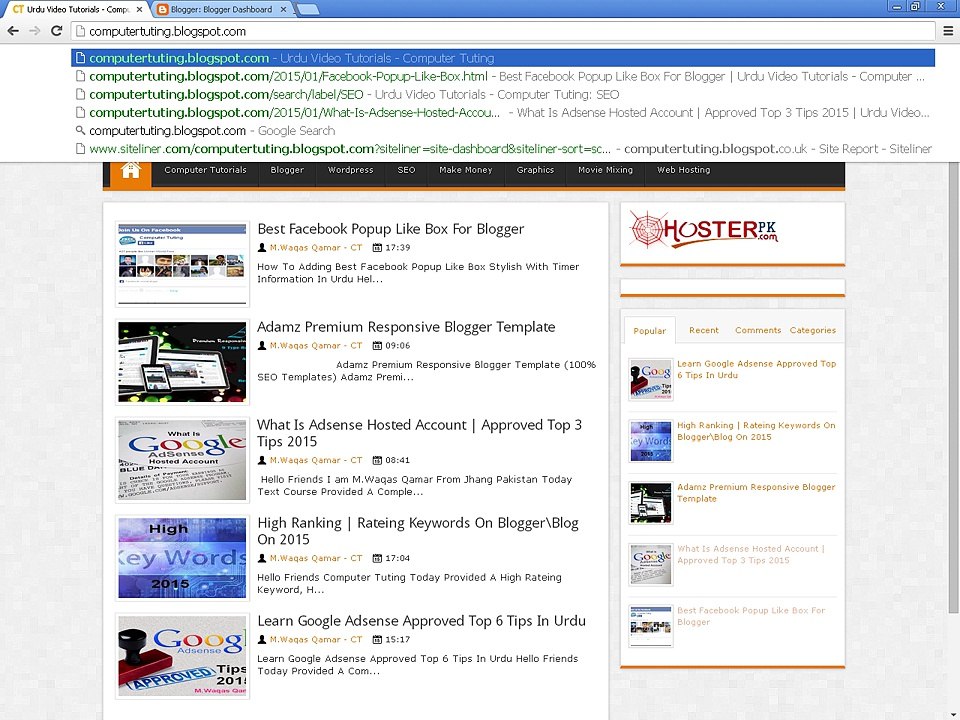The width and height of the screenshot is (960, 720).
Task: Open a new browser tab
Action: (x=307, y=9)
